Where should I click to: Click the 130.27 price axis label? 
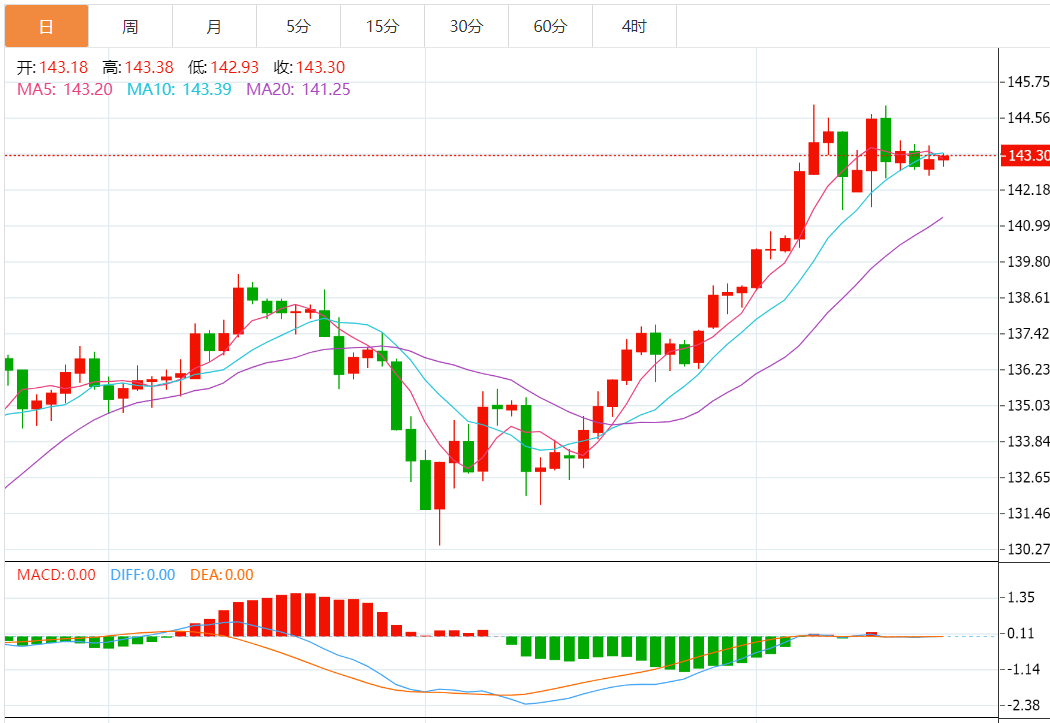point(1028,550)
